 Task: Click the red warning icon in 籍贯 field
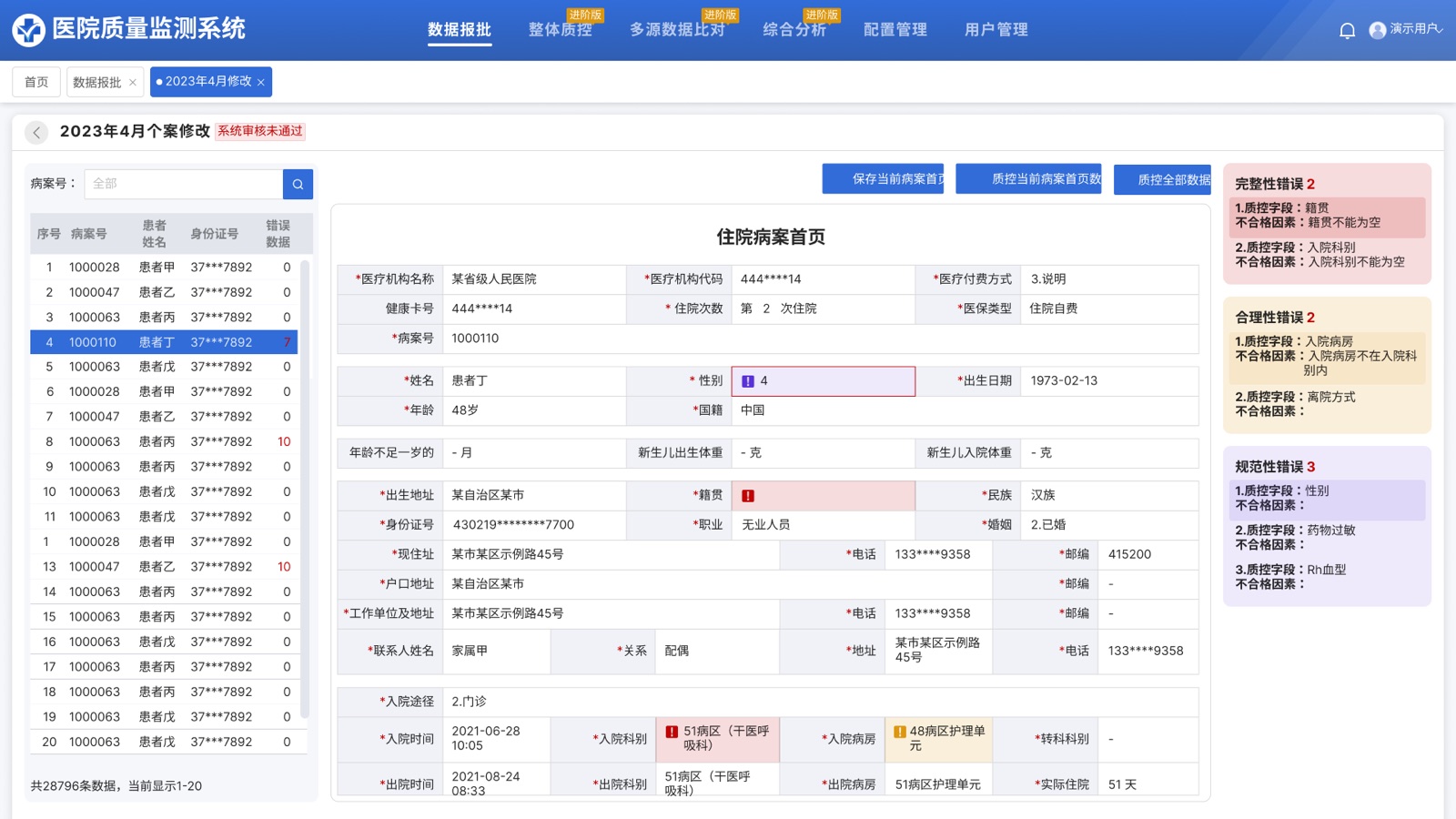(748, 496)
